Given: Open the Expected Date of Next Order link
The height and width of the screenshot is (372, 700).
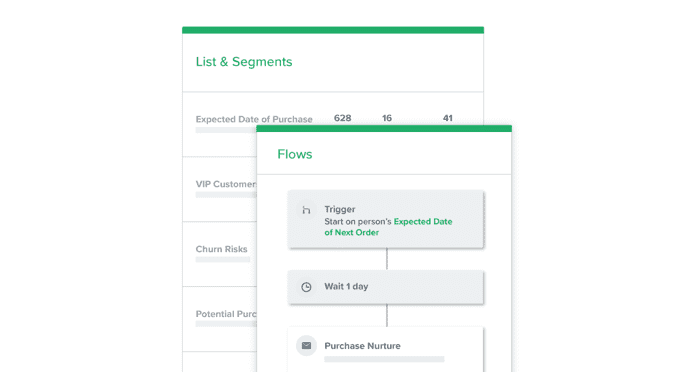Looking at the screenshot, I should click(388, 227).
